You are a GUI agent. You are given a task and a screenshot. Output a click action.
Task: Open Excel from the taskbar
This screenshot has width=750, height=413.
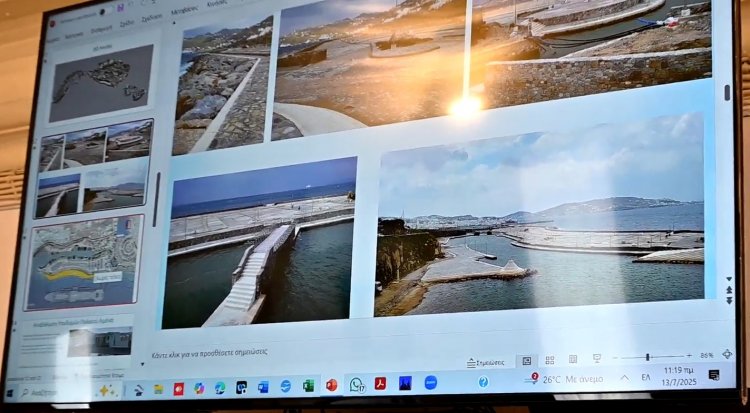coord(308,386)
